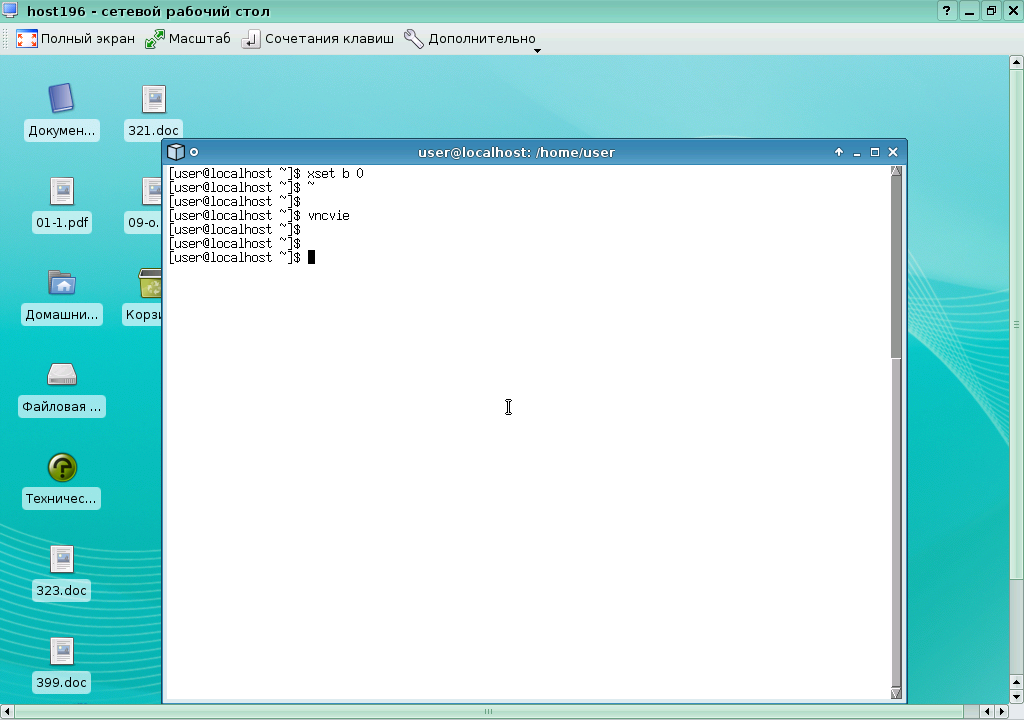Click the help question mark button
1024x720 pixels.
coord(946,11)
